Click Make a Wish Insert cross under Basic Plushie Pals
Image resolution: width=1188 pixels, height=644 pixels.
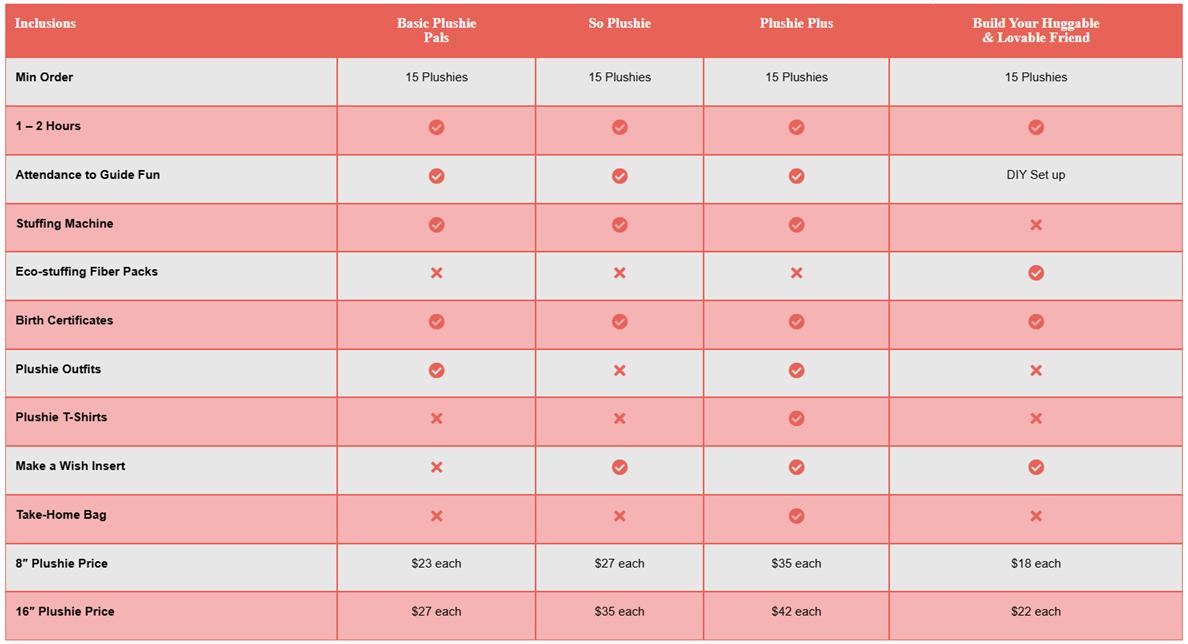coord(436,467)
